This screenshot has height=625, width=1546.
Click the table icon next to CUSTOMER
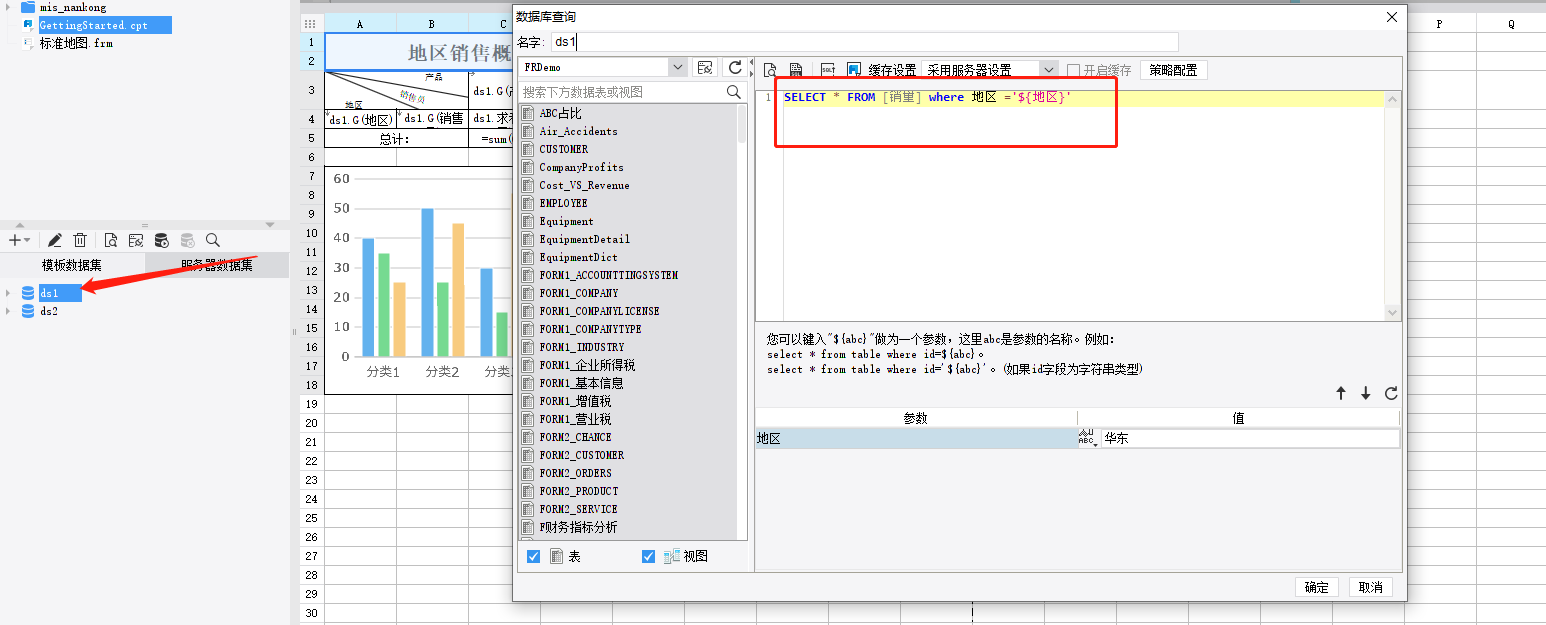pos(528,149)
